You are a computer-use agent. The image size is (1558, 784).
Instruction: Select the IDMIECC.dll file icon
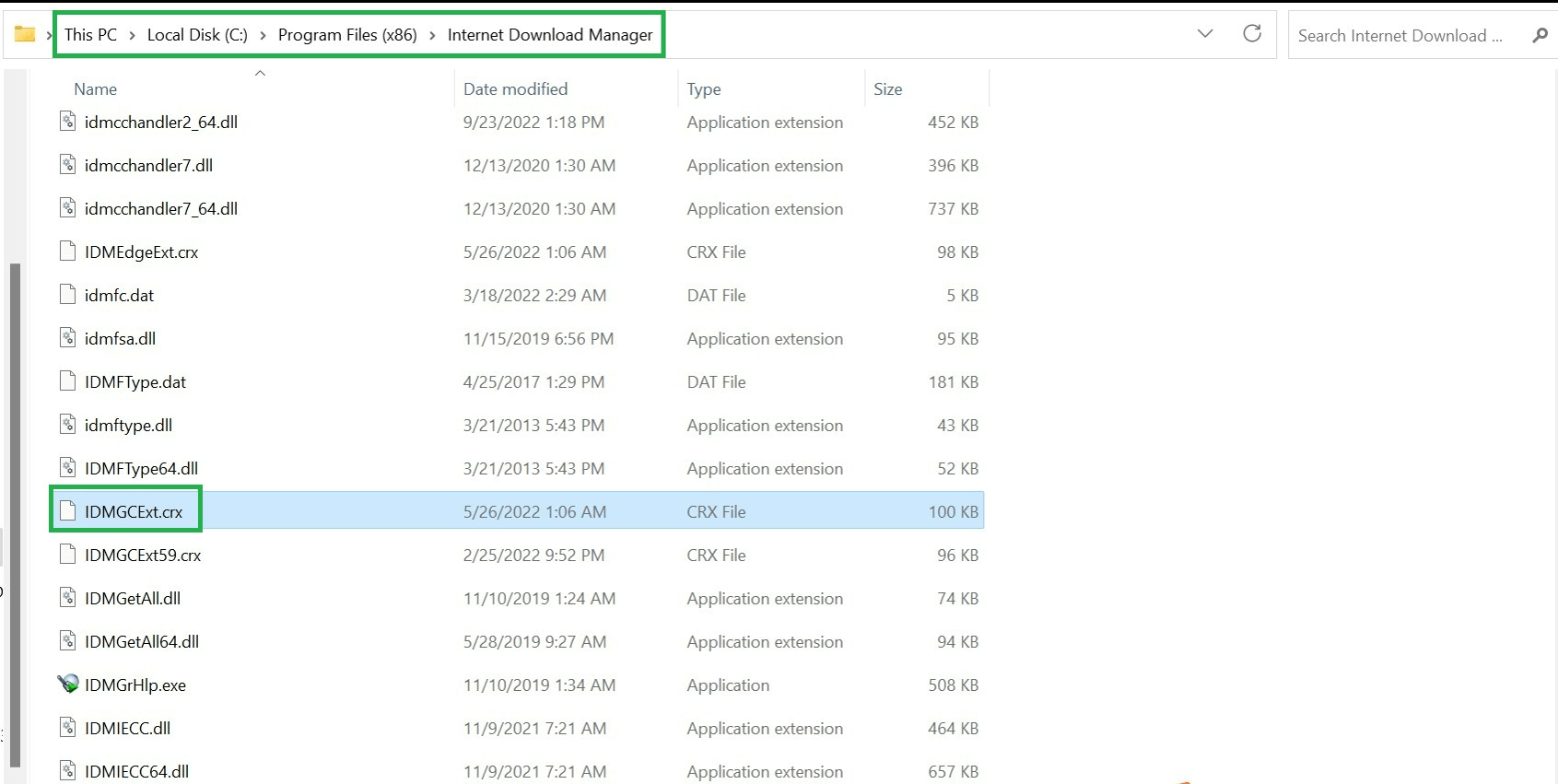[x=67, y=728]
